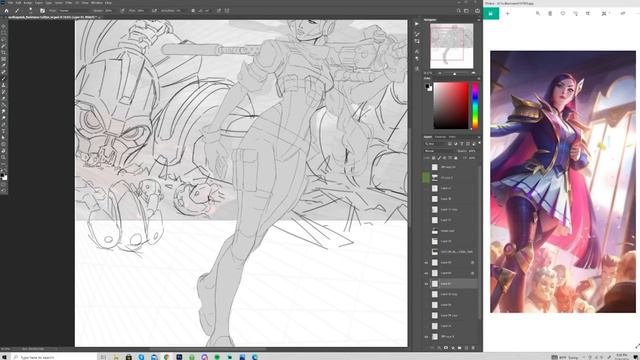Select the Lasso tool
Screen dimensions: 640x360
tap(4, 40)
